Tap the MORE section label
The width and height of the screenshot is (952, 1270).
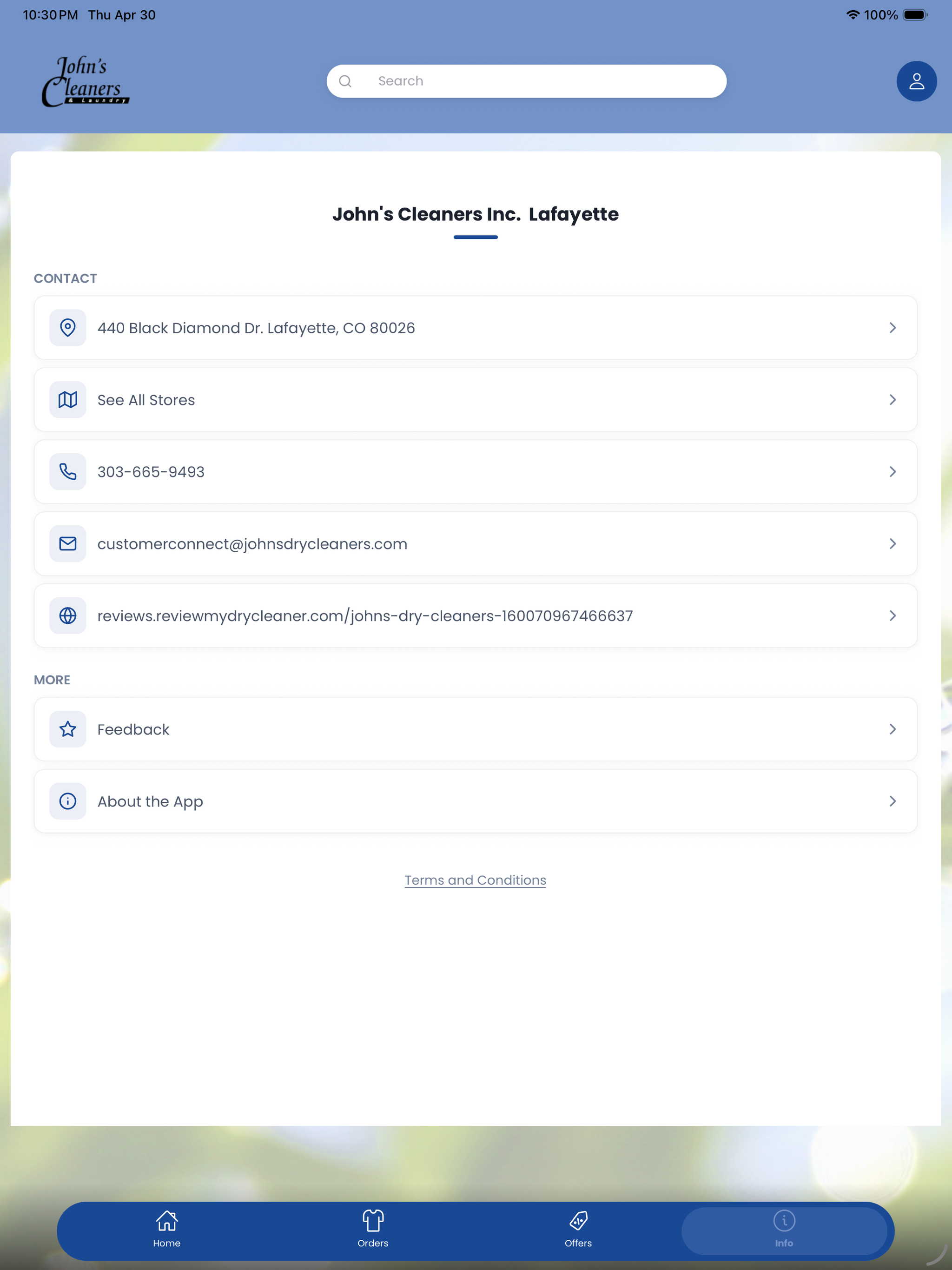pyautogui.click(x=52, y=680)
